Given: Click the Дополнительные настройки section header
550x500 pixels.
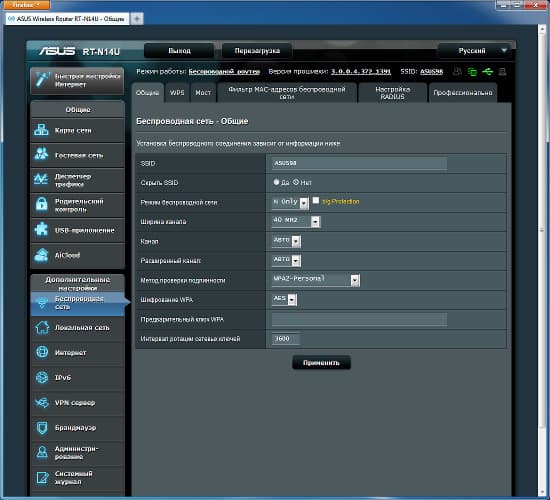Looking at the screenshot, I should click(x=78, y=284).
